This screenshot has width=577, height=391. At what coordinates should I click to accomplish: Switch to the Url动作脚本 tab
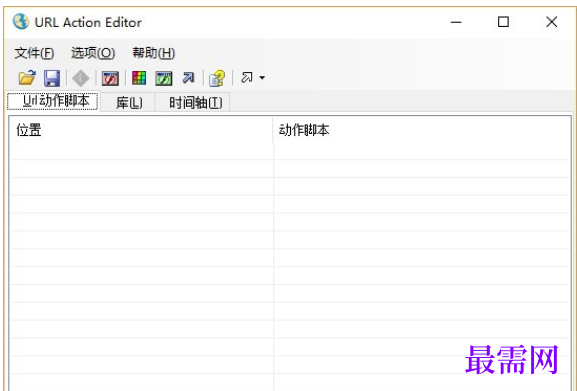[53, 101]
